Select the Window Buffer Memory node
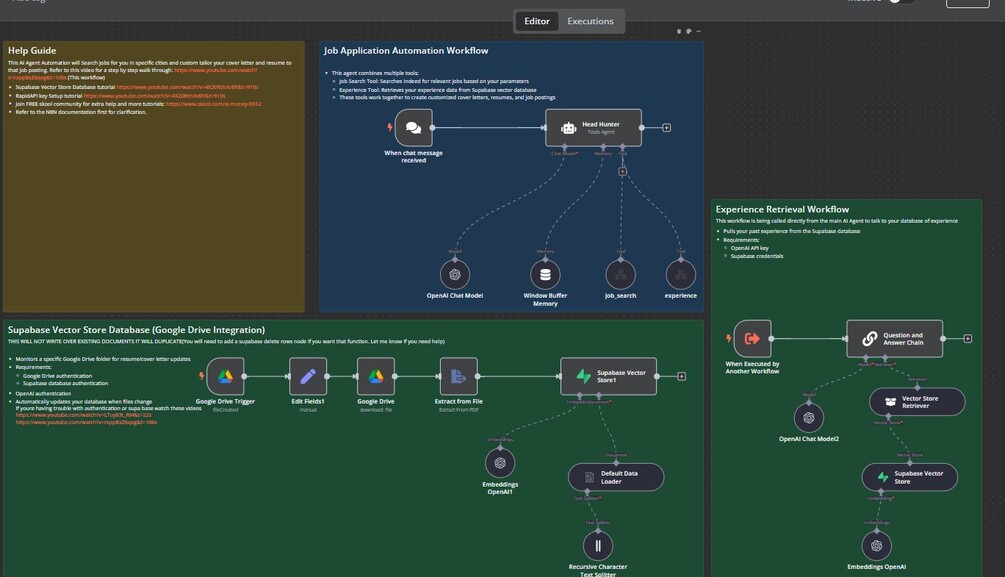Viewport: 1005px width, 577px height. [545, 274]
